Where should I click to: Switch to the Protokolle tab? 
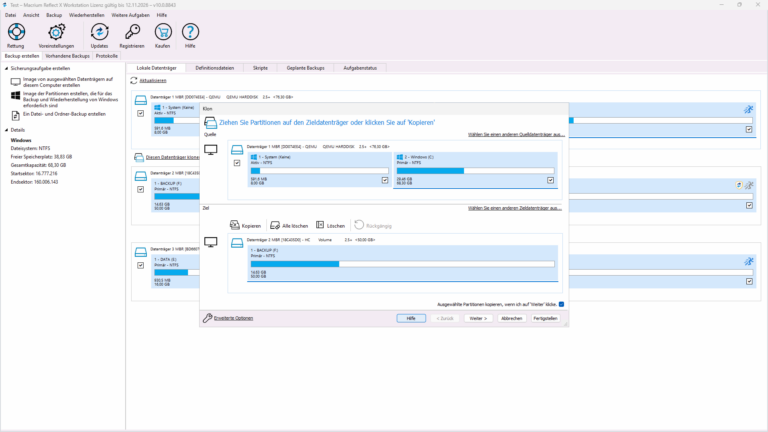[x=107, y=56]
